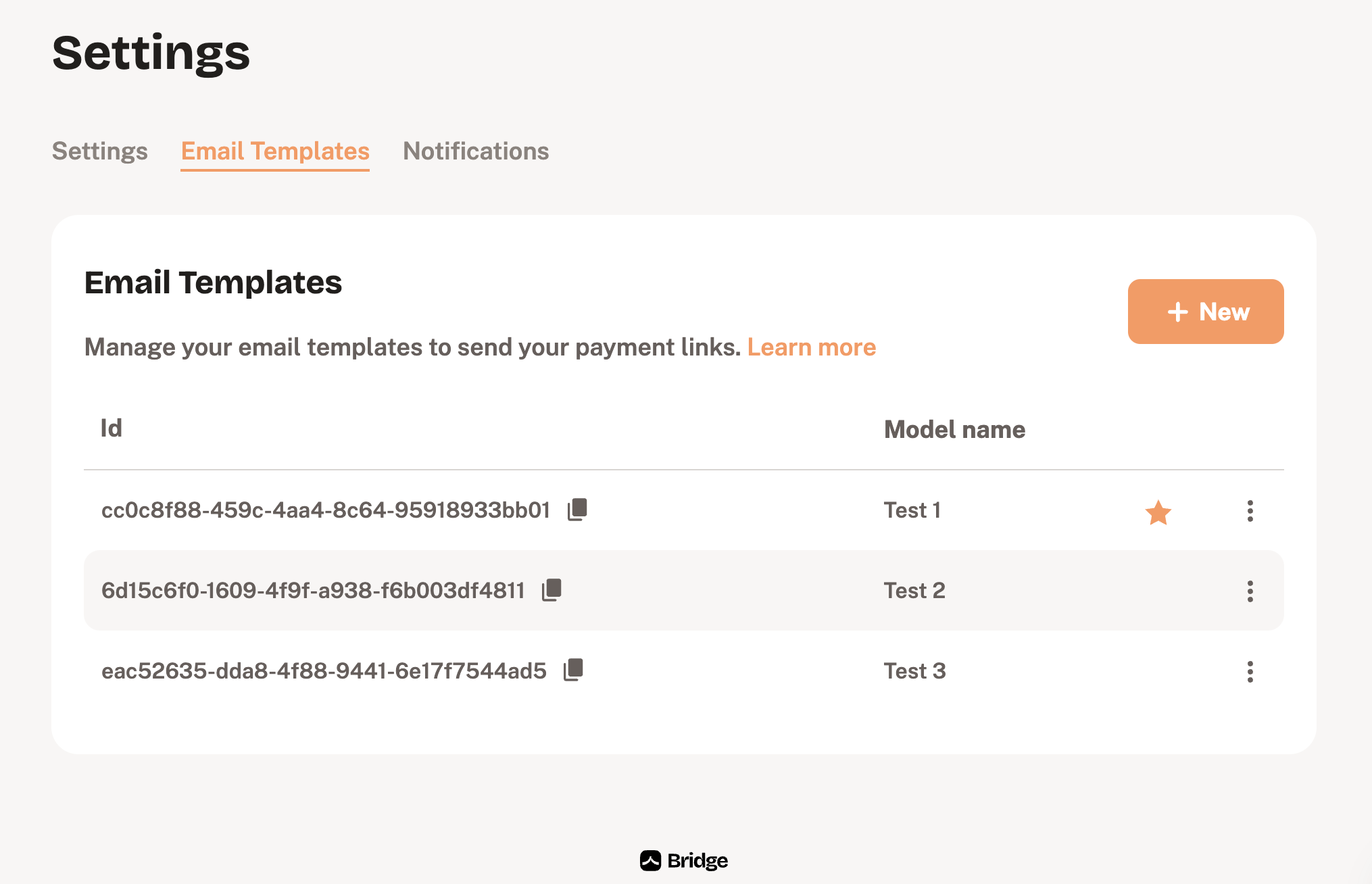Copy the Test 1 template ID
Image resolution: width=1372 pixels, height=884 pixels.
pos(577,510)
